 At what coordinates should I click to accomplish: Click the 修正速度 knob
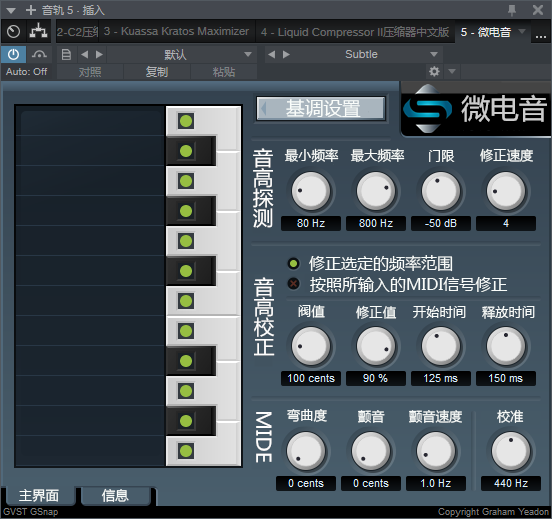[x=506, y=191]
